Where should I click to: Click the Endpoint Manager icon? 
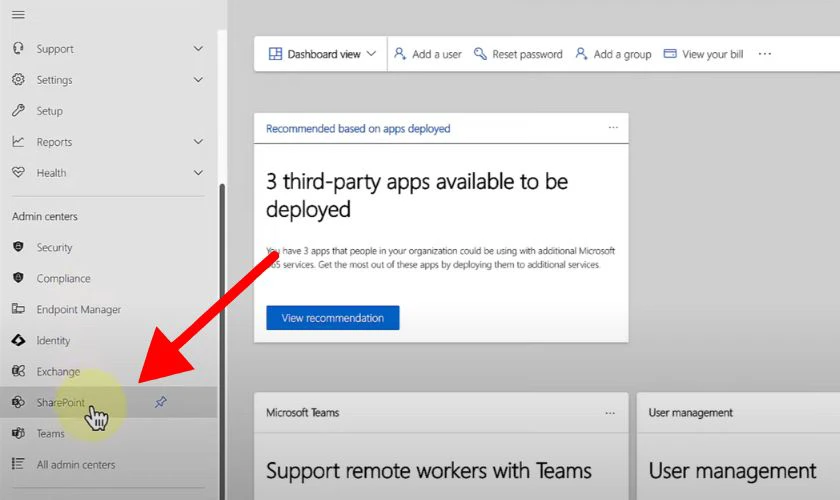pos(18,309)
